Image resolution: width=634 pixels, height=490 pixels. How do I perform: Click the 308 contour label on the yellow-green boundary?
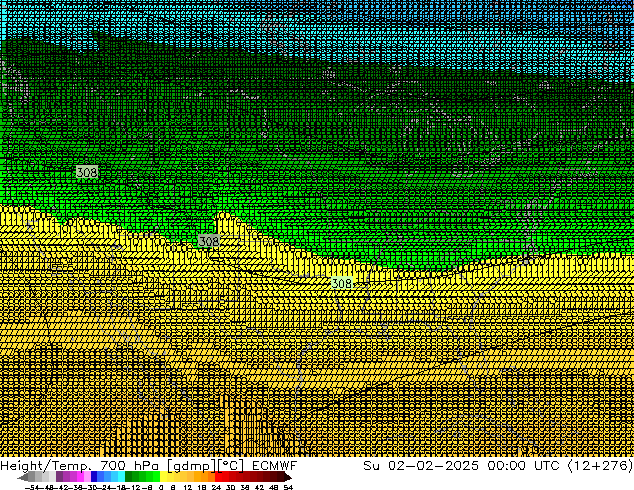209,241
